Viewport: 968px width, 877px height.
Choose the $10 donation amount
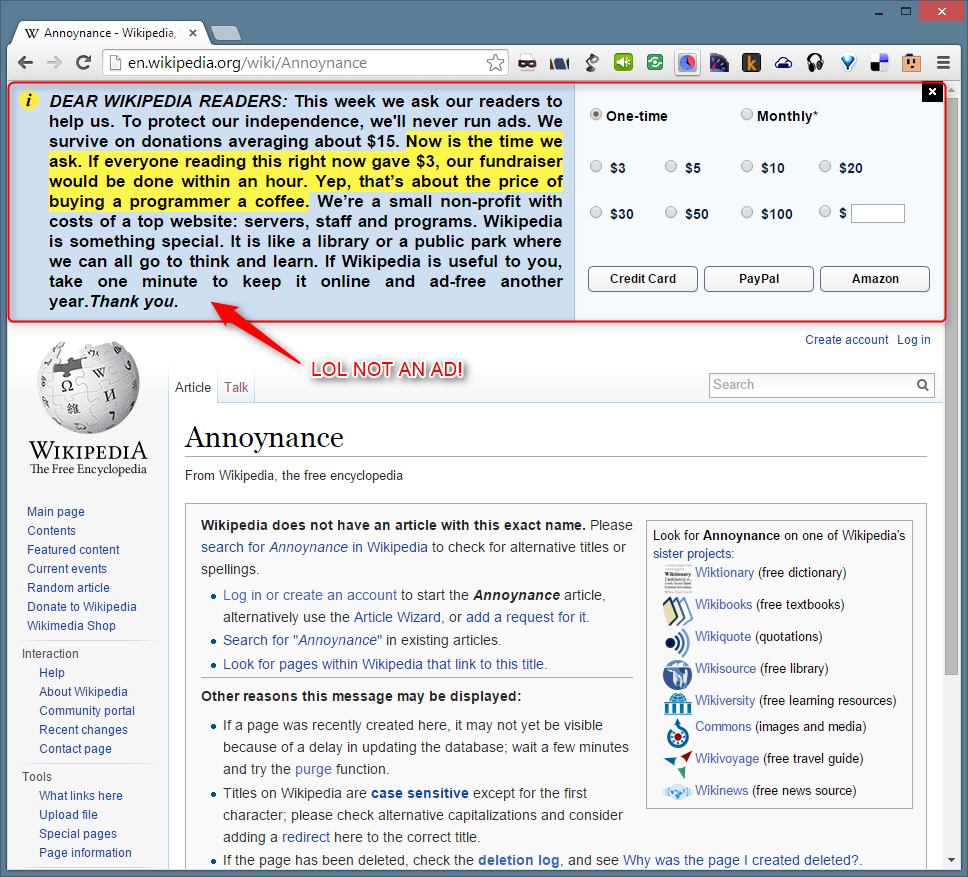(x=747, y=167)
